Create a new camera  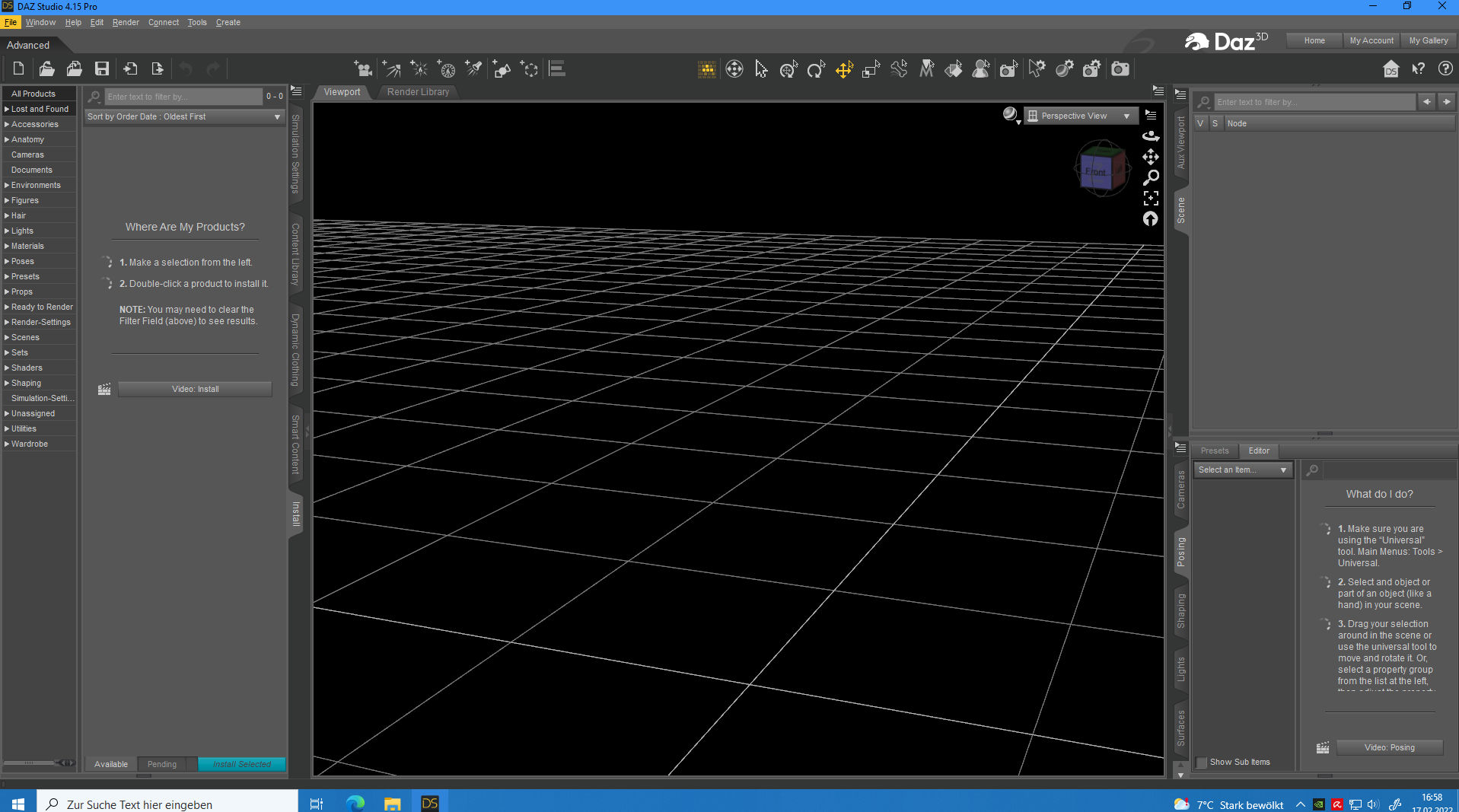pyautogui.click(x=363, y=69)
